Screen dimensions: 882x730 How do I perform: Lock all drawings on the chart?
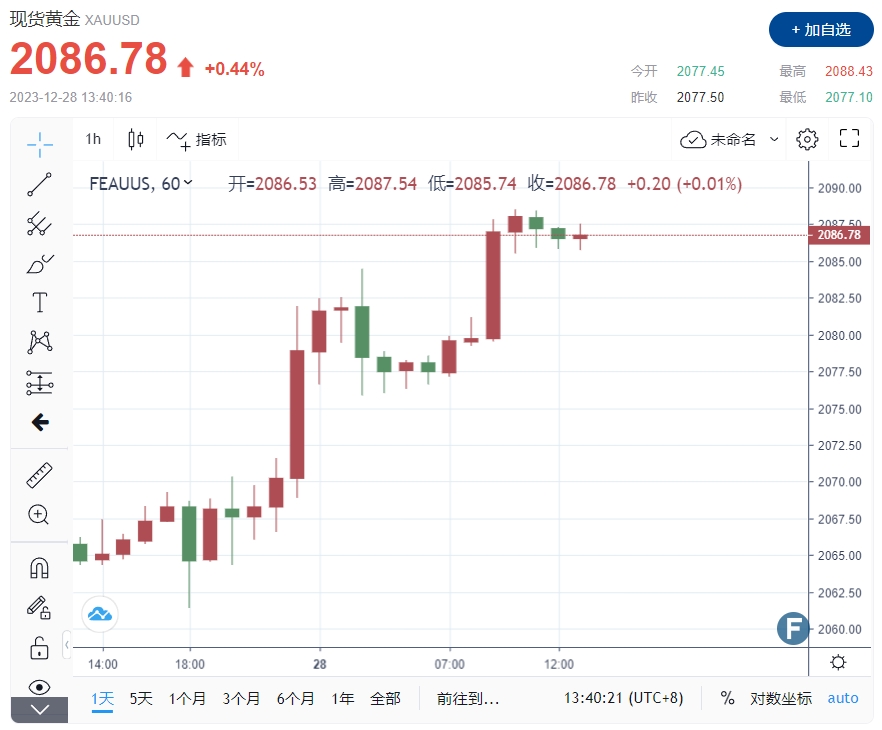39,648
